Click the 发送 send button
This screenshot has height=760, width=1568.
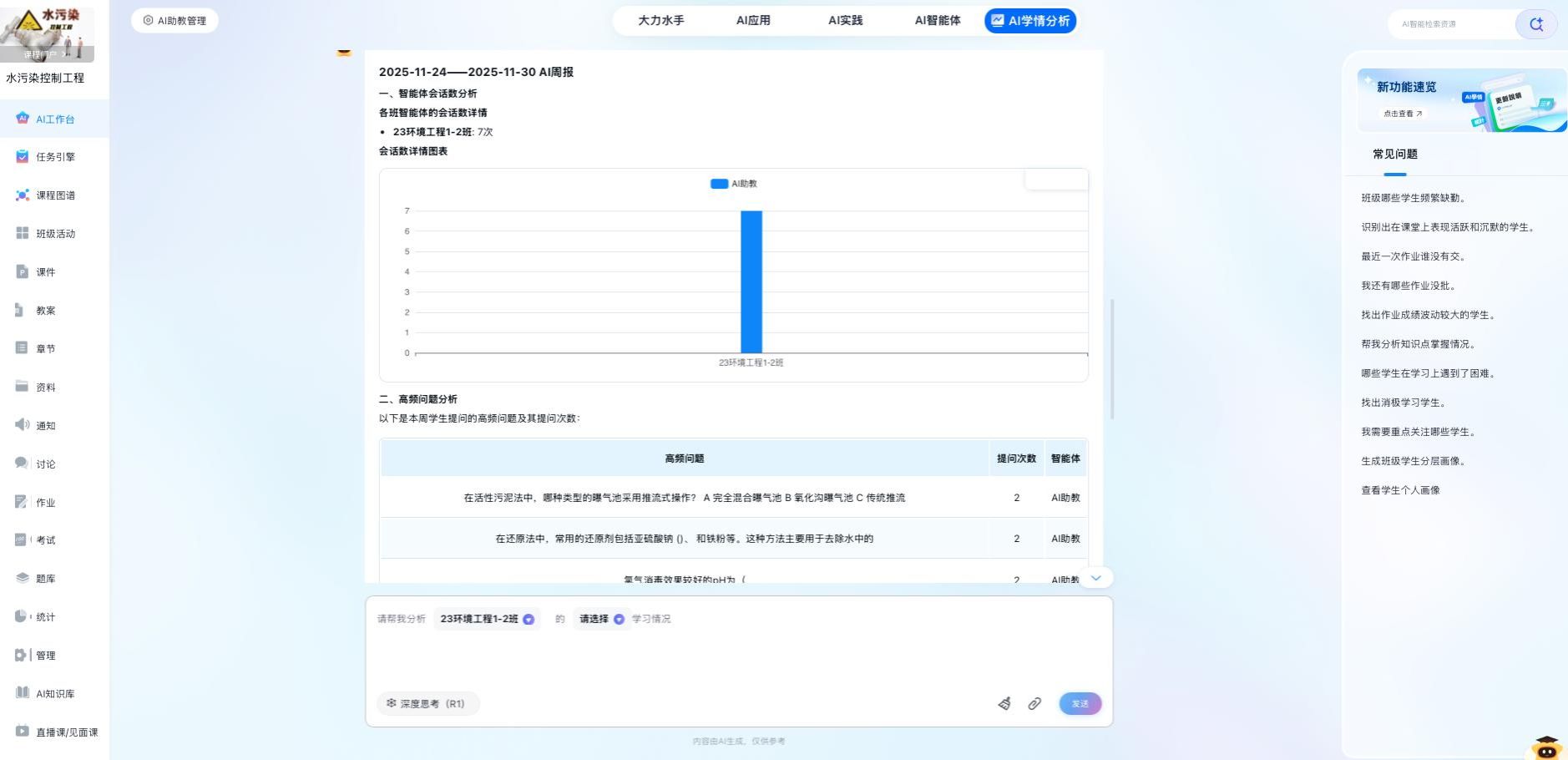point(1080,703)
